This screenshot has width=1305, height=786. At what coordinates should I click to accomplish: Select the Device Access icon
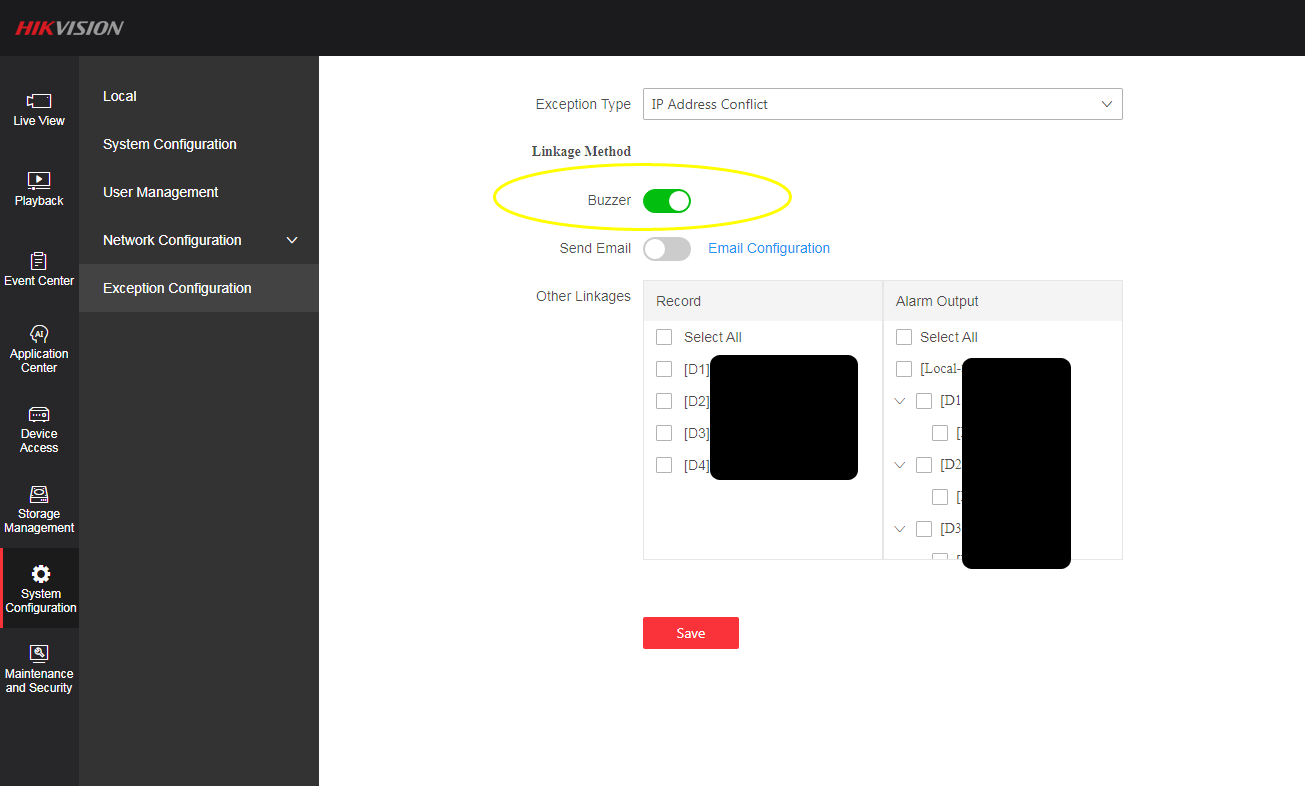click(x=39, y=414)
